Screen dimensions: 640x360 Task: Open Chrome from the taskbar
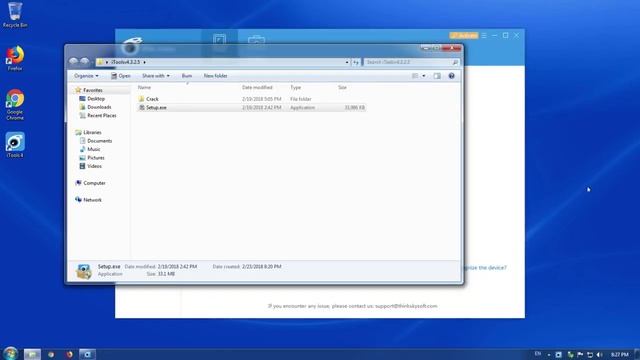coord(51,354)
